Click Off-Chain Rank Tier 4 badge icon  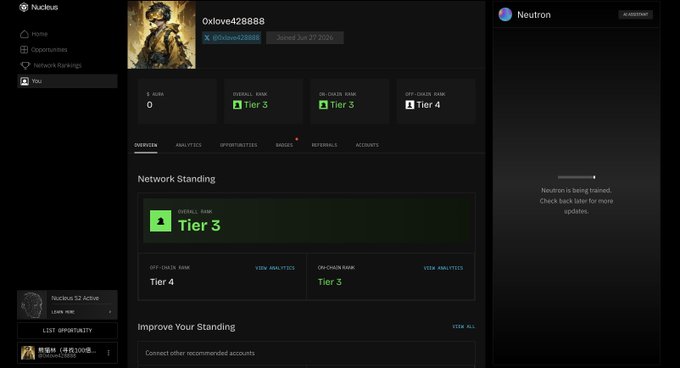tap(410, 105)
